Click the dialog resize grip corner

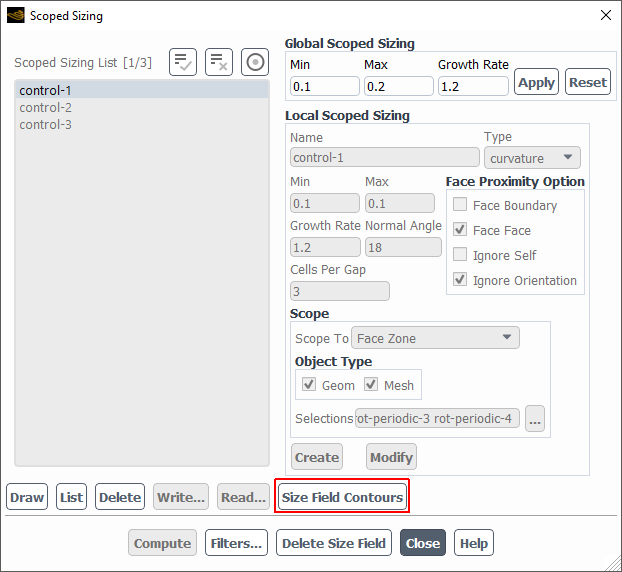[613, 564]
